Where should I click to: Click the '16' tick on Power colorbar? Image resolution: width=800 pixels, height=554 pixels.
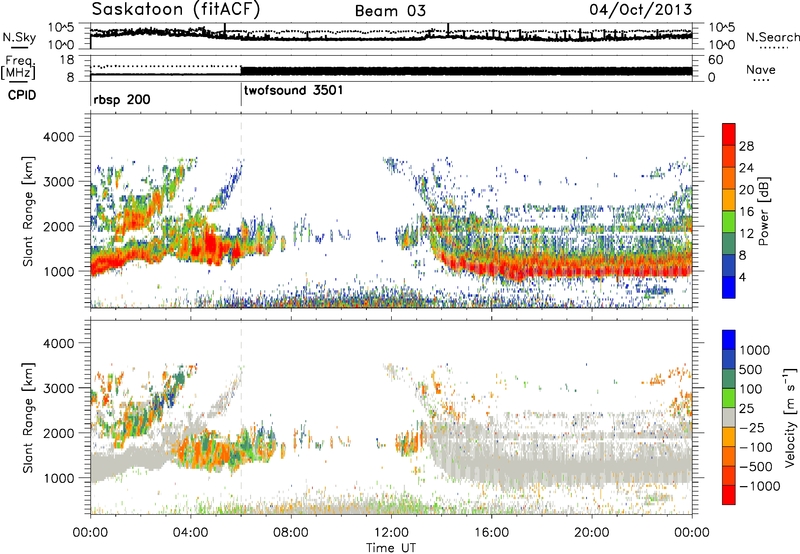point(746,211)
